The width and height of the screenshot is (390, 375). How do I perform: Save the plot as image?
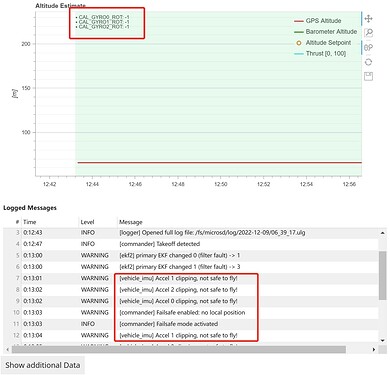[368, 76]
